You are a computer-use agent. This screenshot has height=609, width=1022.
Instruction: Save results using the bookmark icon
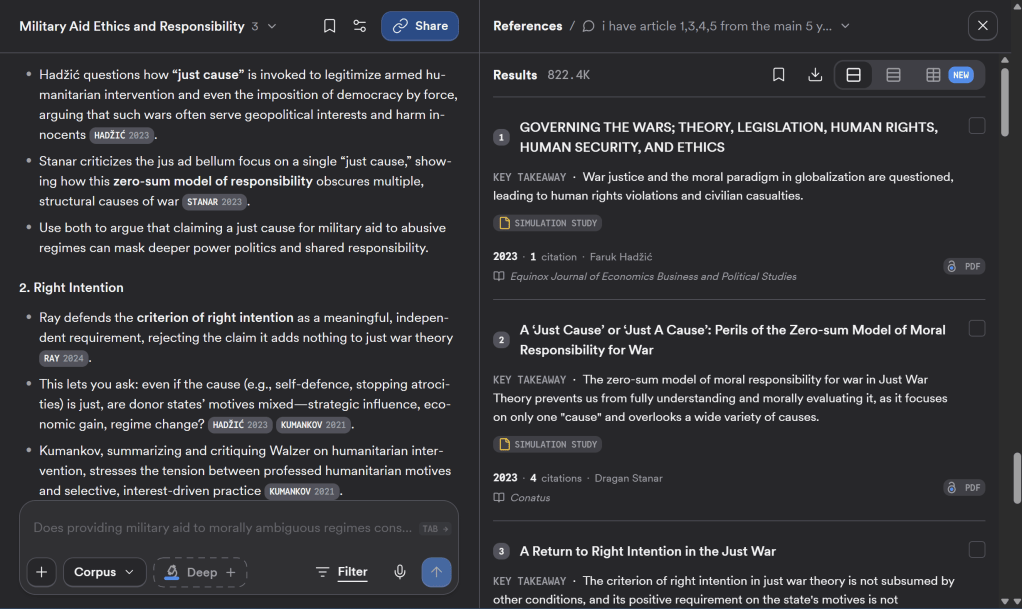tap(778, 75)
